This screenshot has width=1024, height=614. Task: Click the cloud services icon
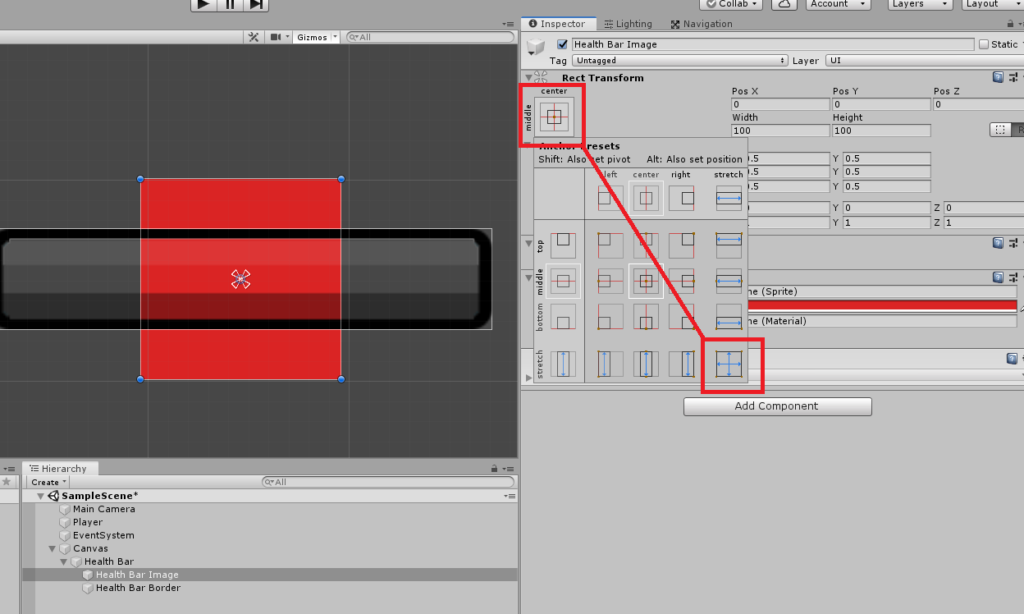(785, 4)
